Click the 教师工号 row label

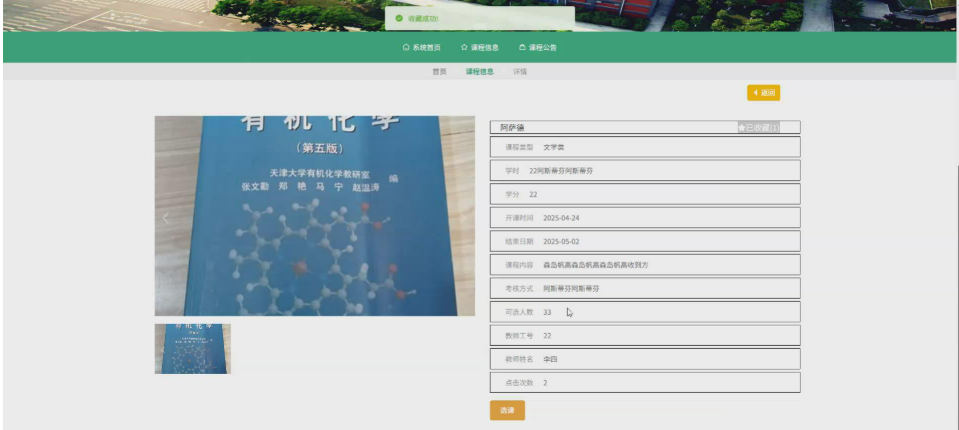point(519,336)
